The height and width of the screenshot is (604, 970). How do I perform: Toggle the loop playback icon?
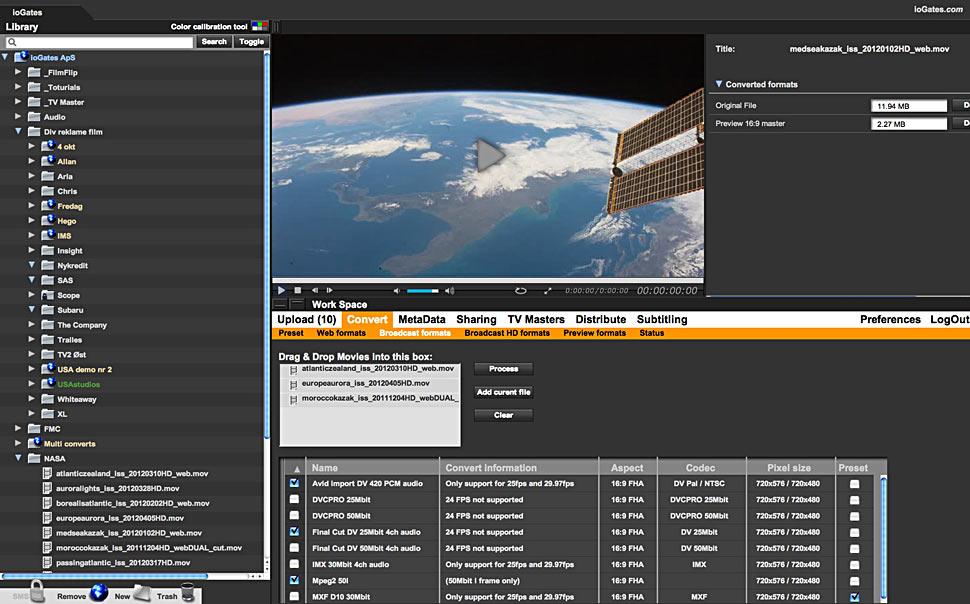pos(520,291)
